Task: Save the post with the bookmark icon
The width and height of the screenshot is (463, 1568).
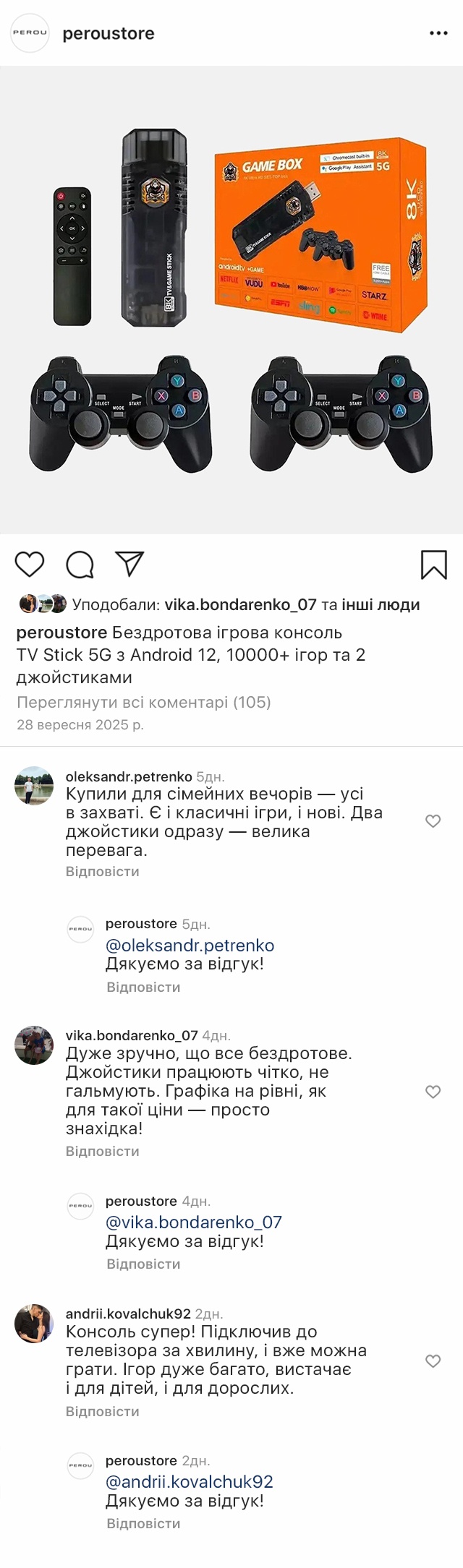Action: click(x=433, y=565)
